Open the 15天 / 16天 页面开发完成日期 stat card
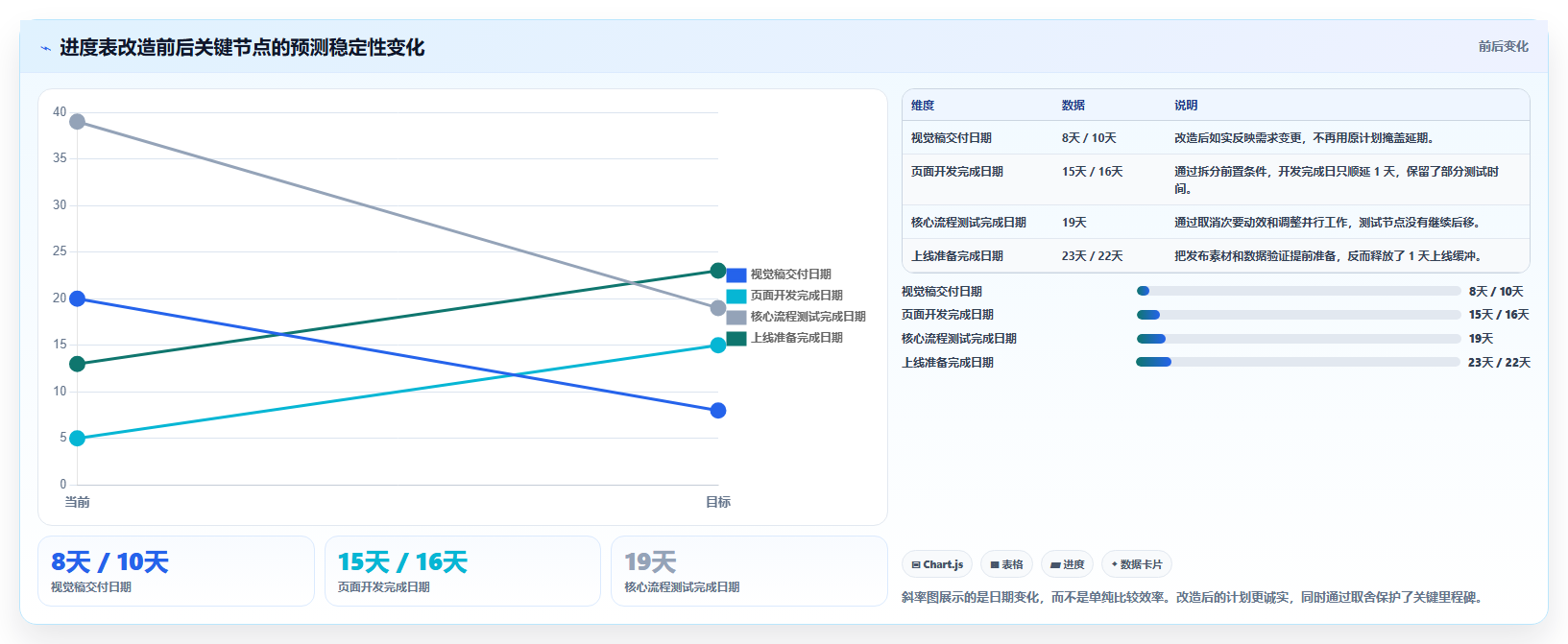 [463, 571]
